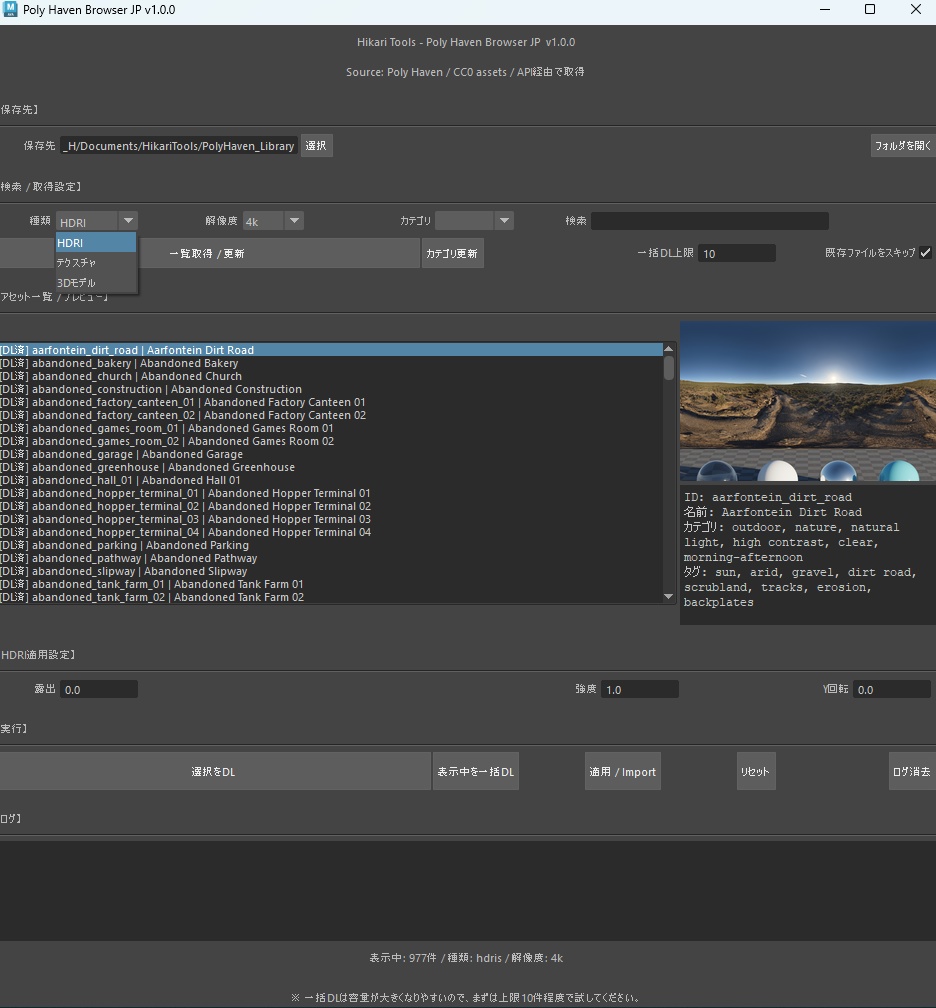Select abandoned_pathway list entry
The image size is (936, 1008).
point(331,558)
